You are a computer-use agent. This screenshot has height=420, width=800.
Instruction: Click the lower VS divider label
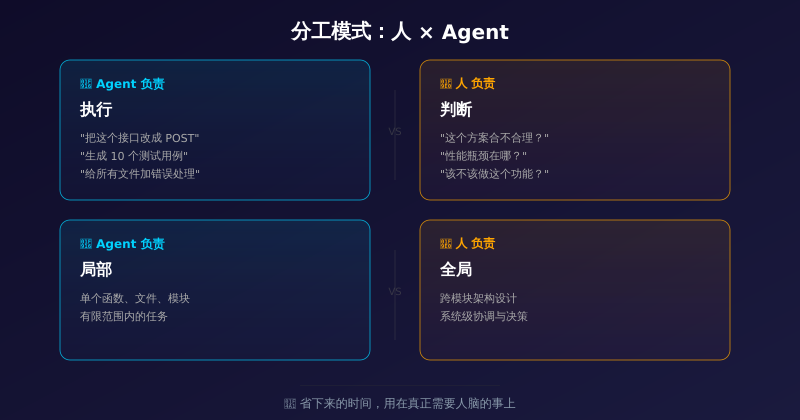pos(395,292)
